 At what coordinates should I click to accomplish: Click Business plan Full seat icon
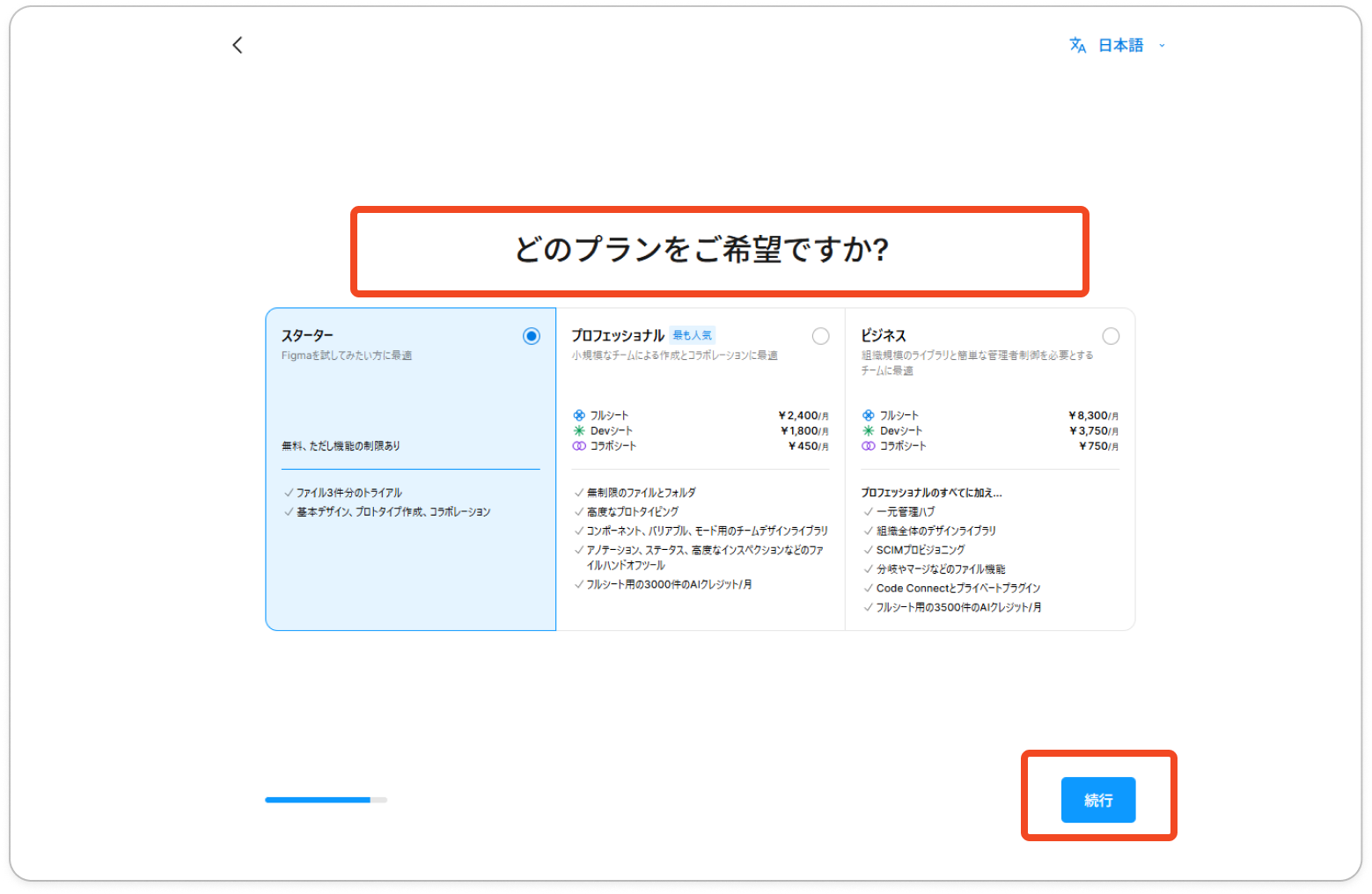pyautogui.click(x=869, y=415)
